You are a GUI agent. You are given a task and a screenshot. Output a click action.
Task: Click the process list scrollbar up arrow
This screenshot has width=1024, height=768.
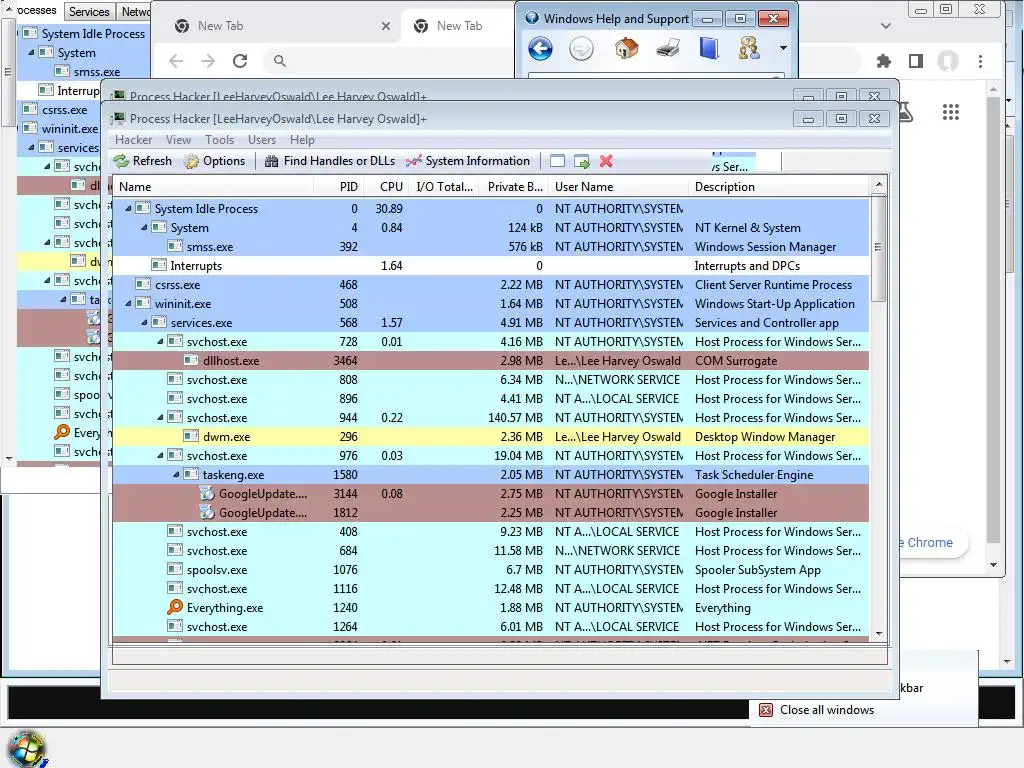pyautogui.click(x=879, y=185)
